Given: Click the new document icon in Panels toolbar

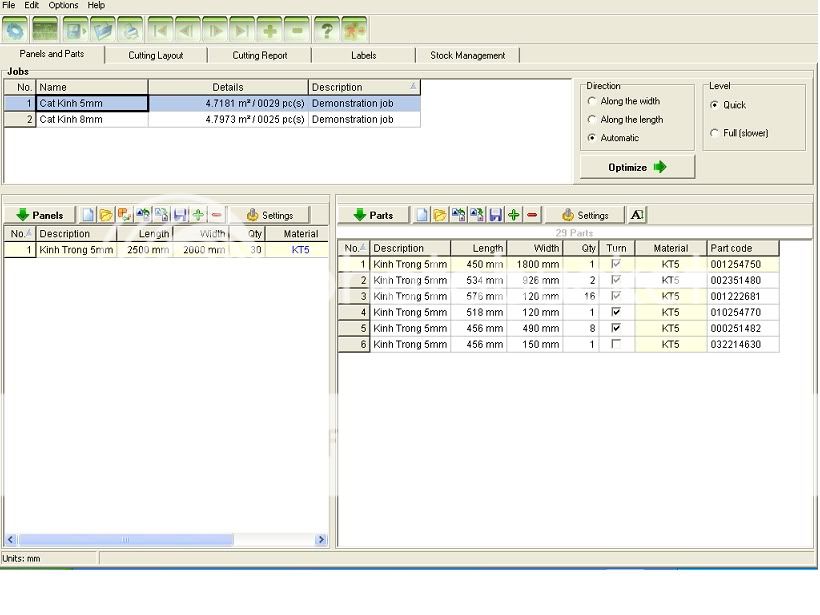Looking at the screenshot, I should coord(88,215).
